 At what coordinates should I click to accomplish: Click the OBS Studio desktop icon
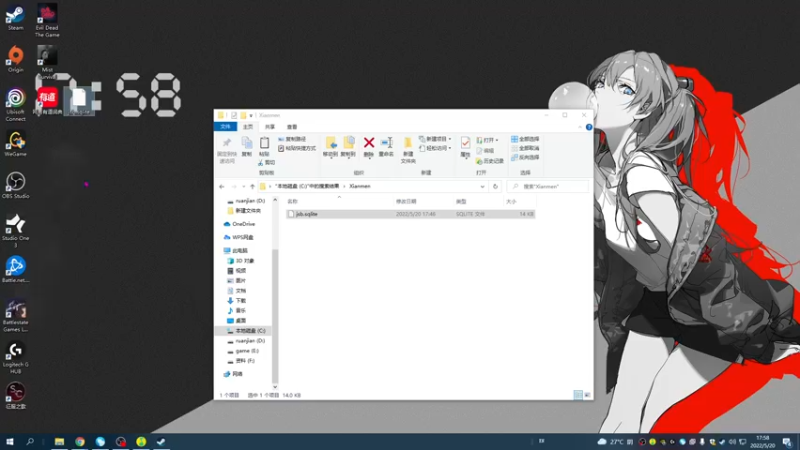tap(15, 185)
